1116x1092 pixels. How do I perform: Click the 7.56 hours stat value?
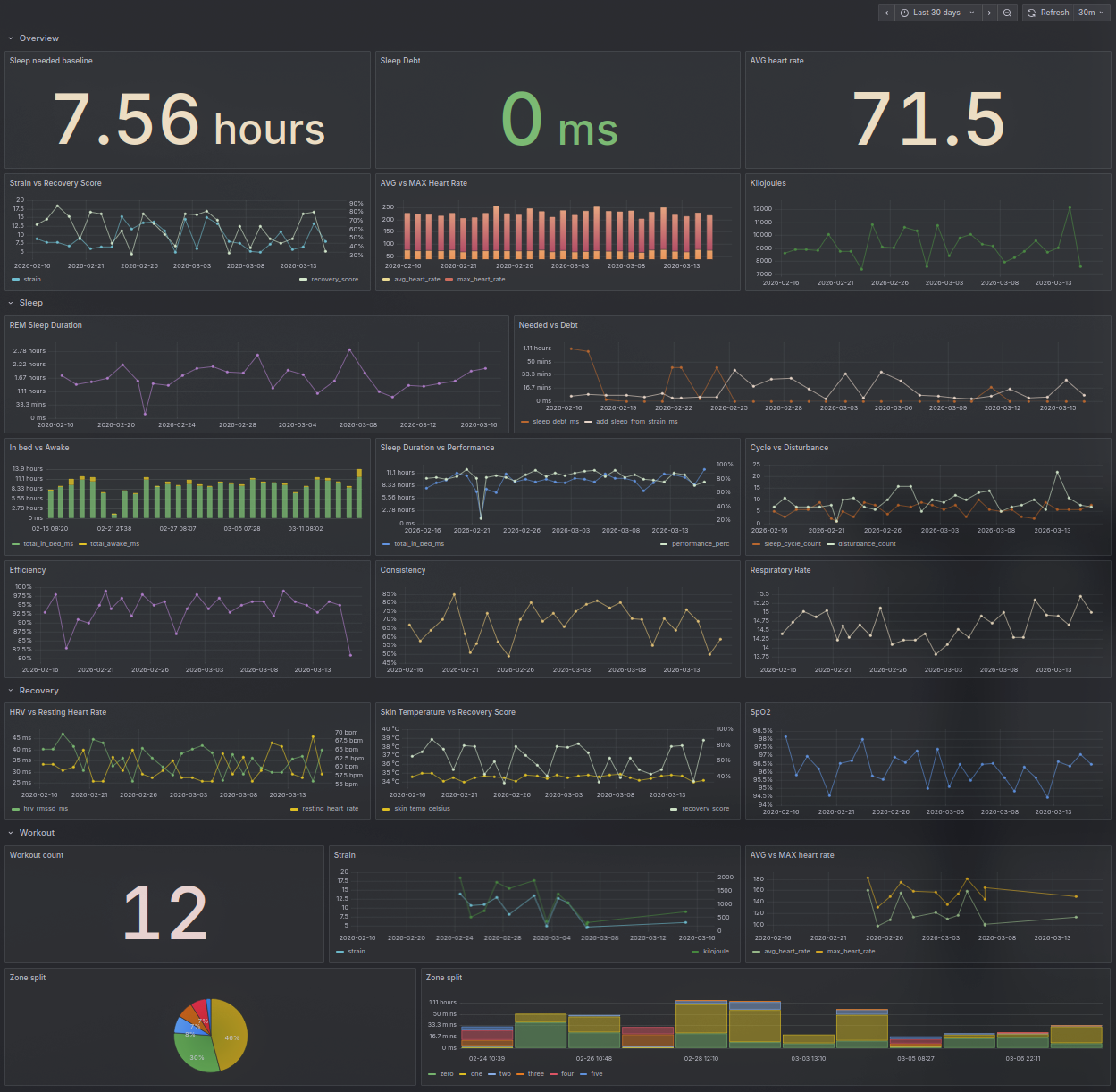point(189,120)
